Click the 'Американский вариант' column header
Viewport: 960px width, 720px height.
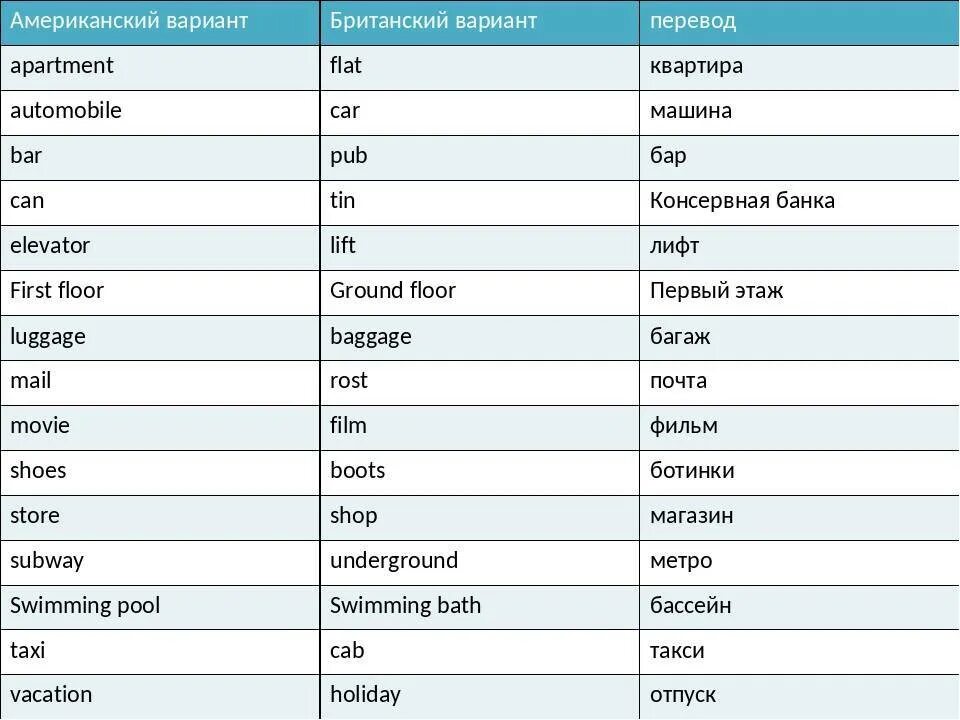(x=160, y=22)
